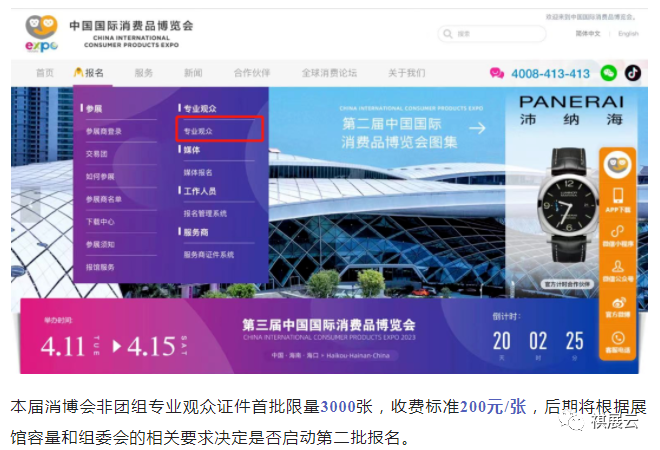Click 中国国际消费品博览会 header title
The image size is (660, 450).
(x=131, y=26)
